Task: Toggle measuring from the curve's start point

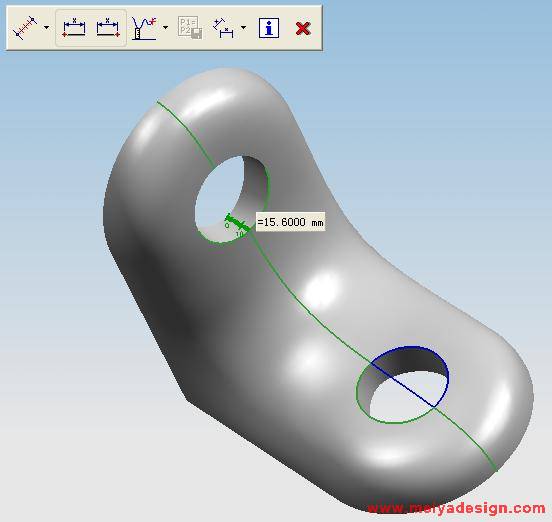Action: point(74,28)
